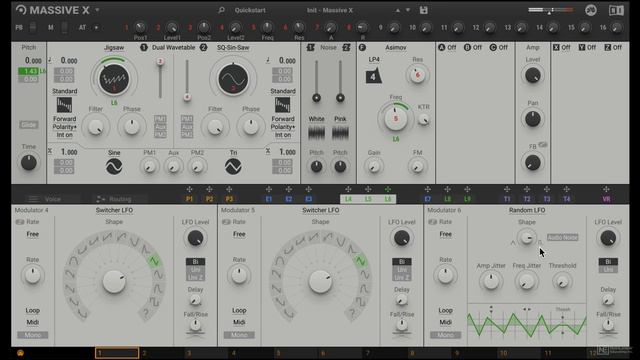
Task: Adjust oscillator 1 level vertical slider
Action: [x=160, y=79]
